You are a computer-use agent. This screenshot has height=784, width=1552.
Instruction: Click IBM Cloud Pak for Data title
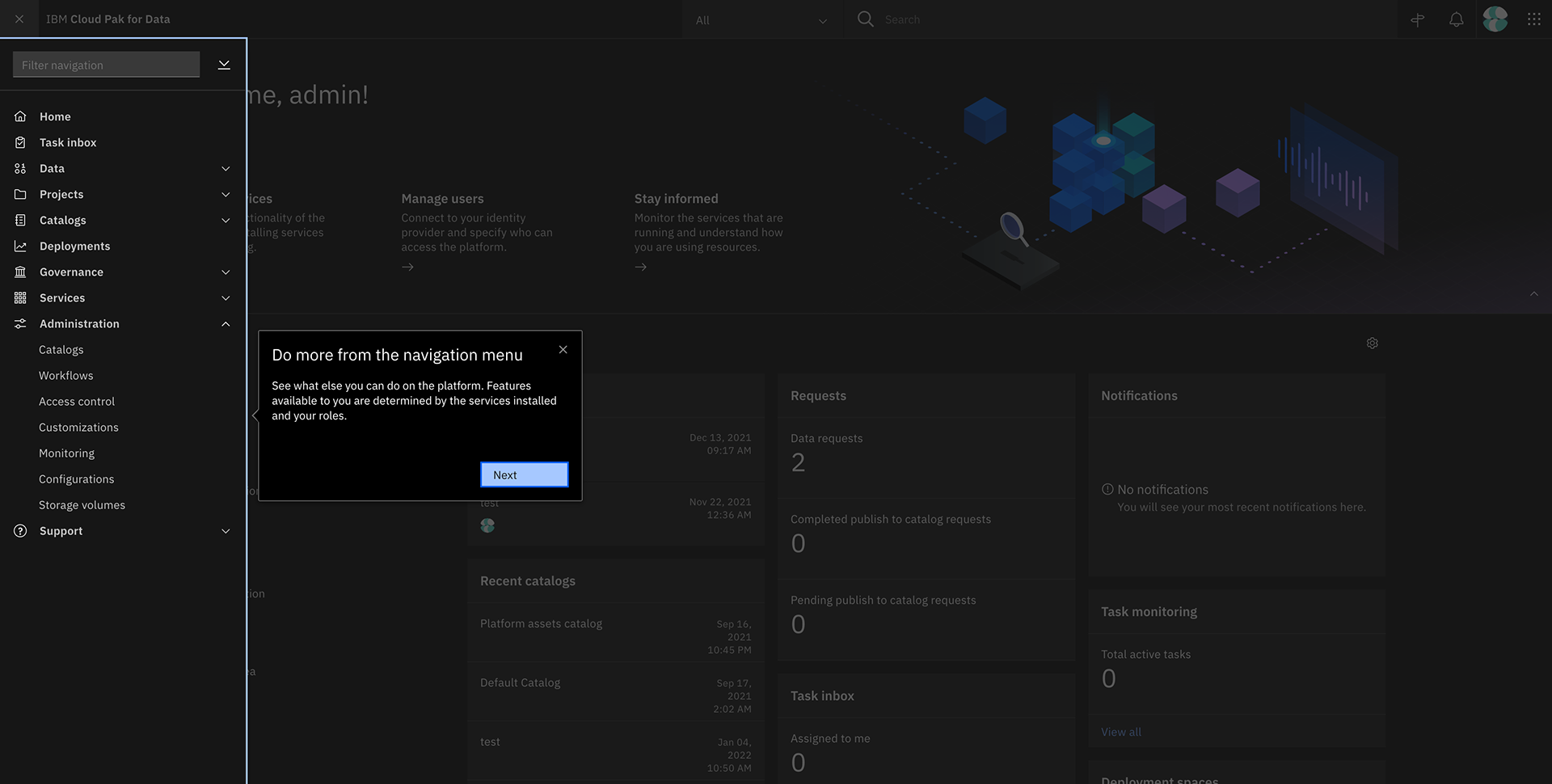[x=108, y=19]
